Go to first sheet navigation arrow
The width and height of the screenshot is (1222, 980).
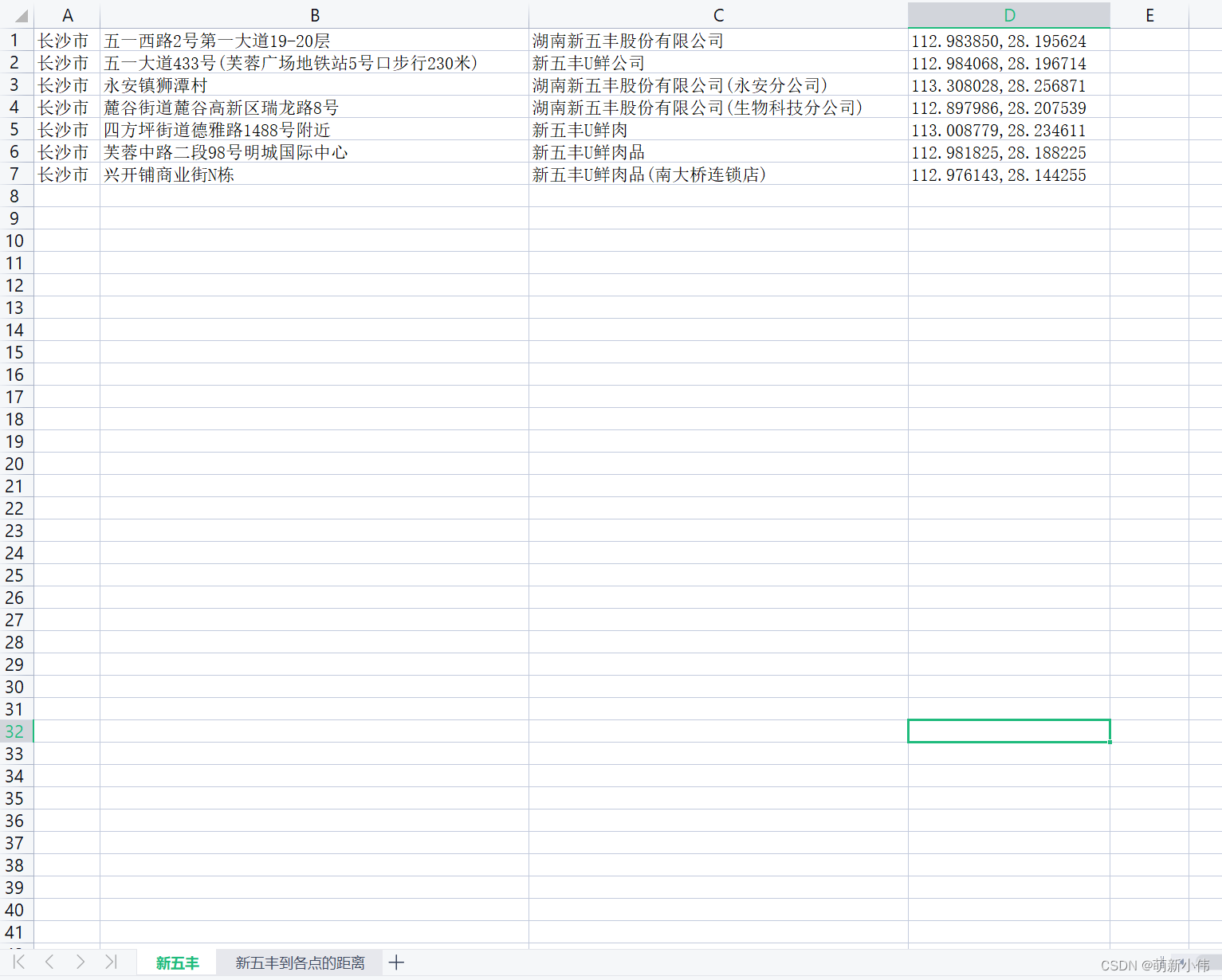click(19, 962)
